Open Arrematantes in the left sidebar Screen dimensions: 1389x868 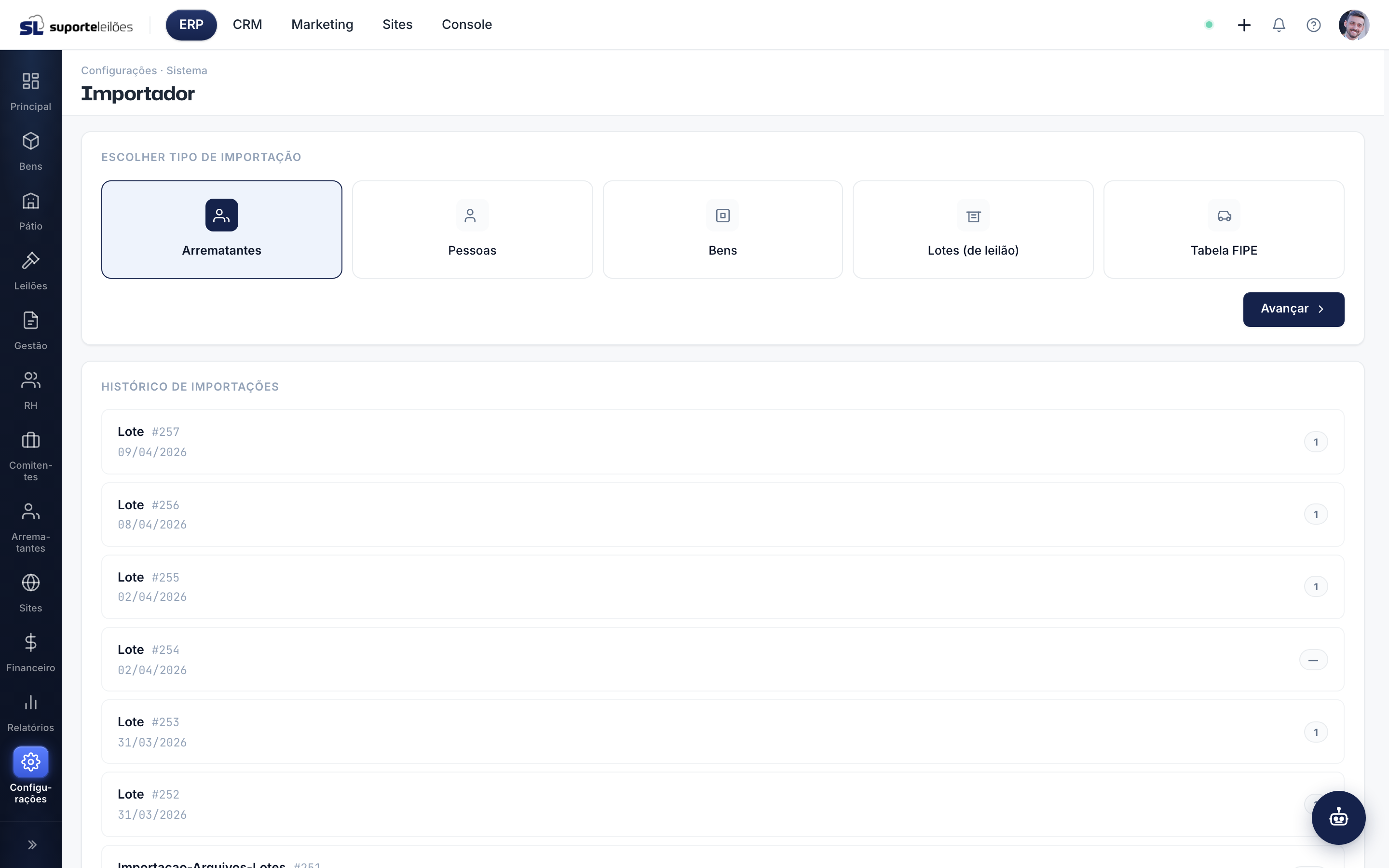[x=30, y=528]
